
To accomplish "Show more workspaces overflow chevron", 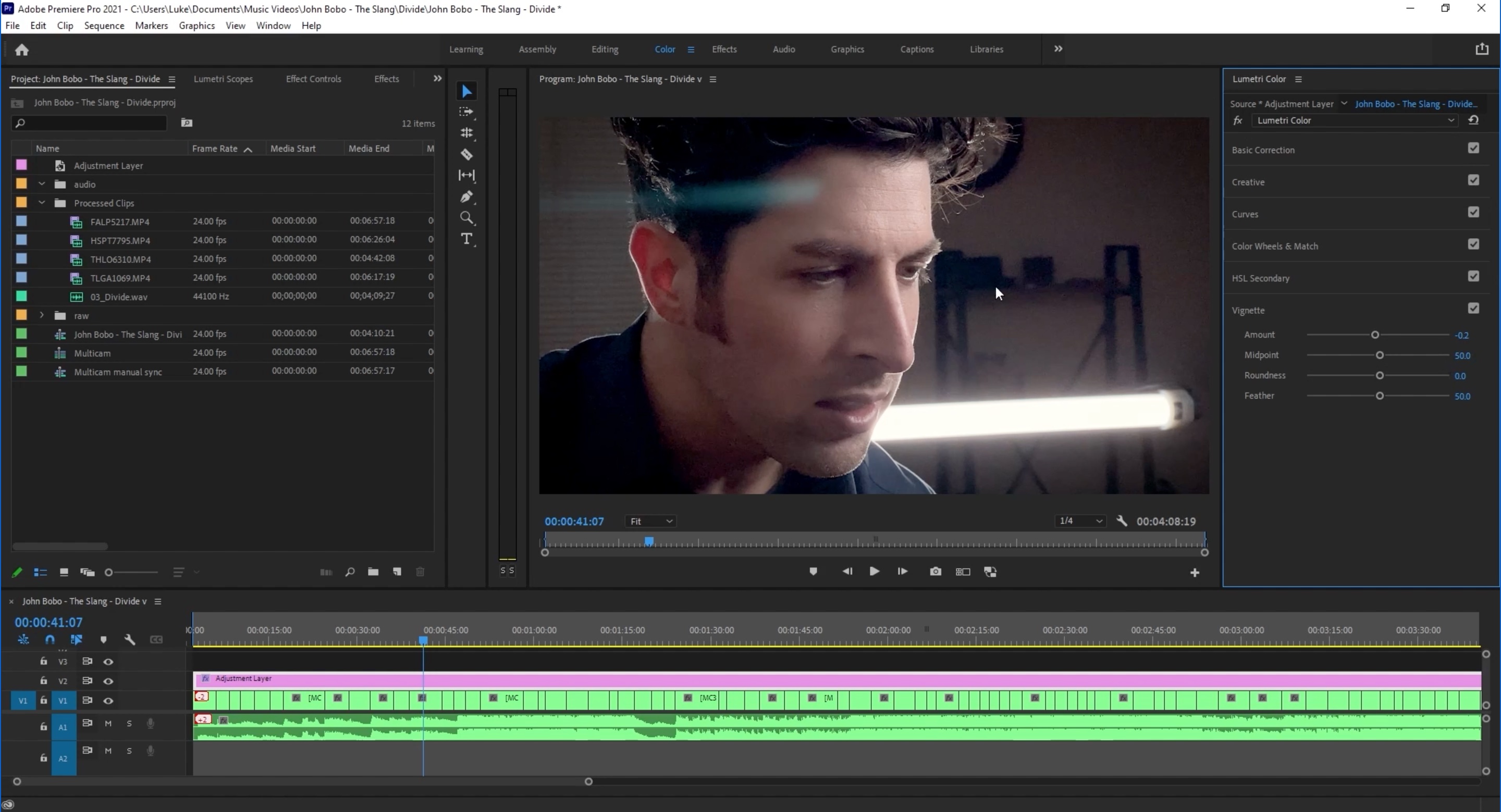I will 1058,49.
